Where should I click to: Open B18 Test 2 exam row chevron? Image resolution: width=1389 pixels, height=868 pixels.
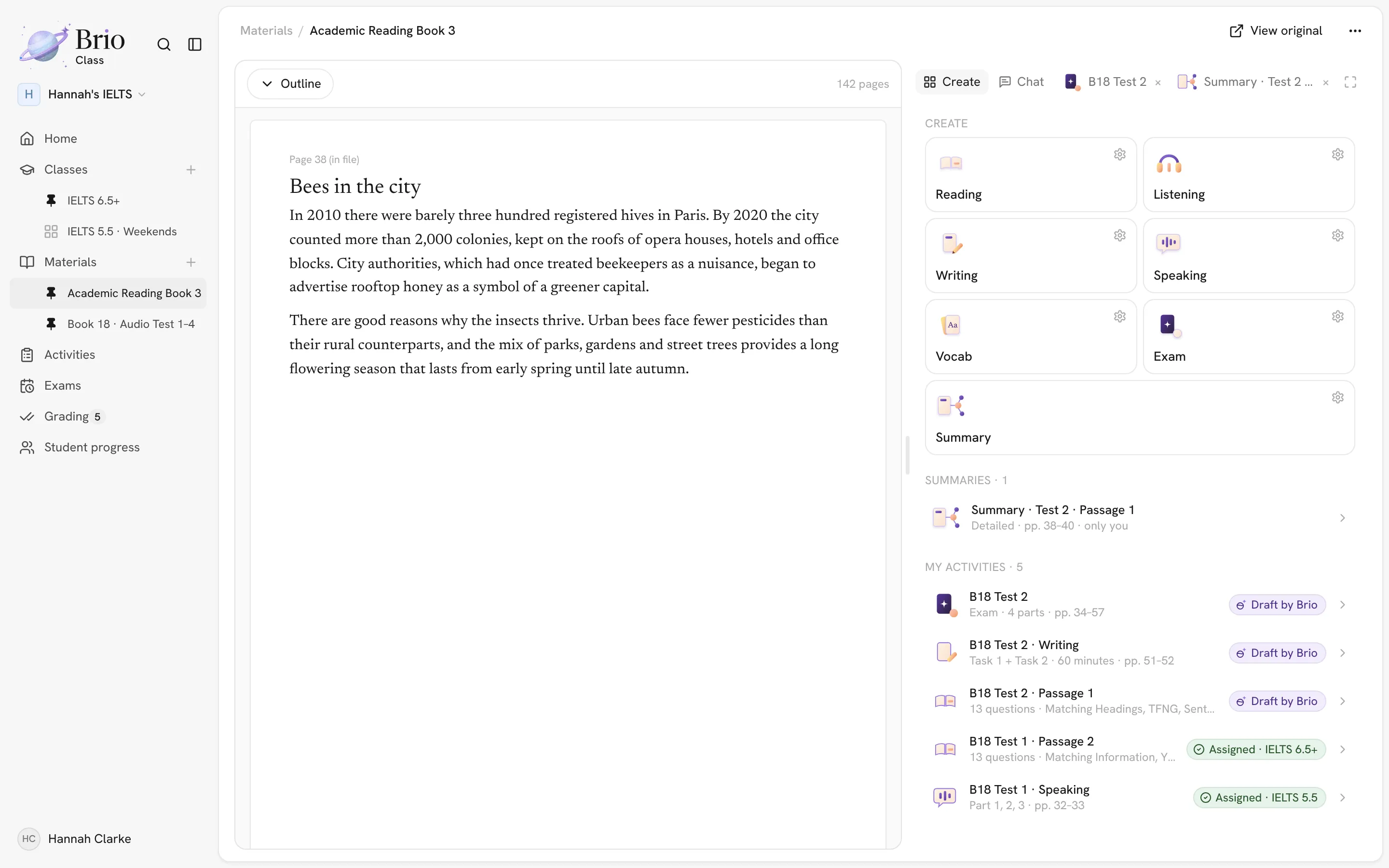[1343, 605]
